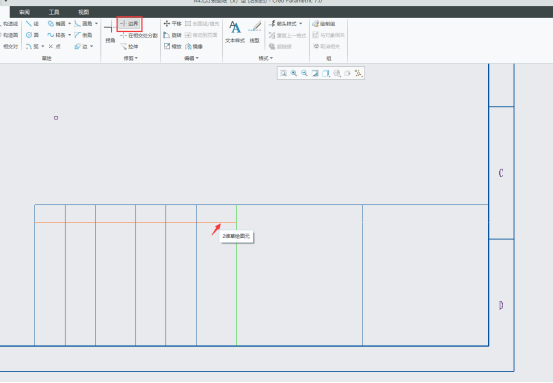Expand the 修剪 (Trim) group dropdown
Image resolution: width=553 pixels, height=383 pixels.
(x=131, y=58)
